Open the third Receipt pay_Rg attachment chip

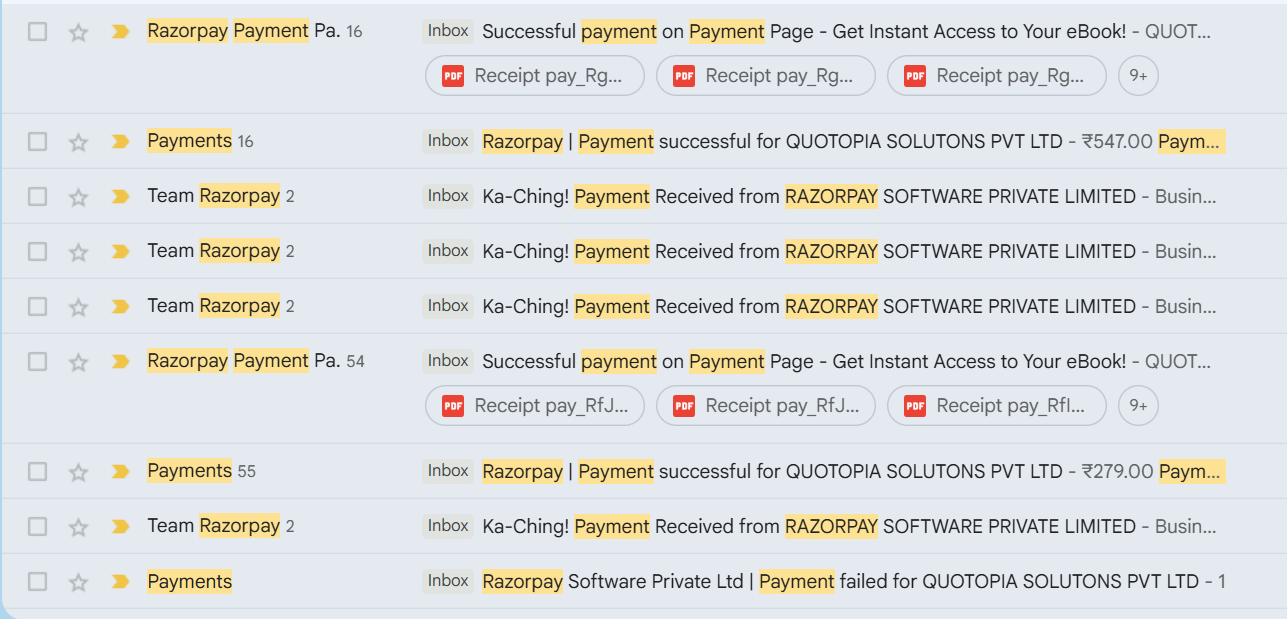point(996,76)
